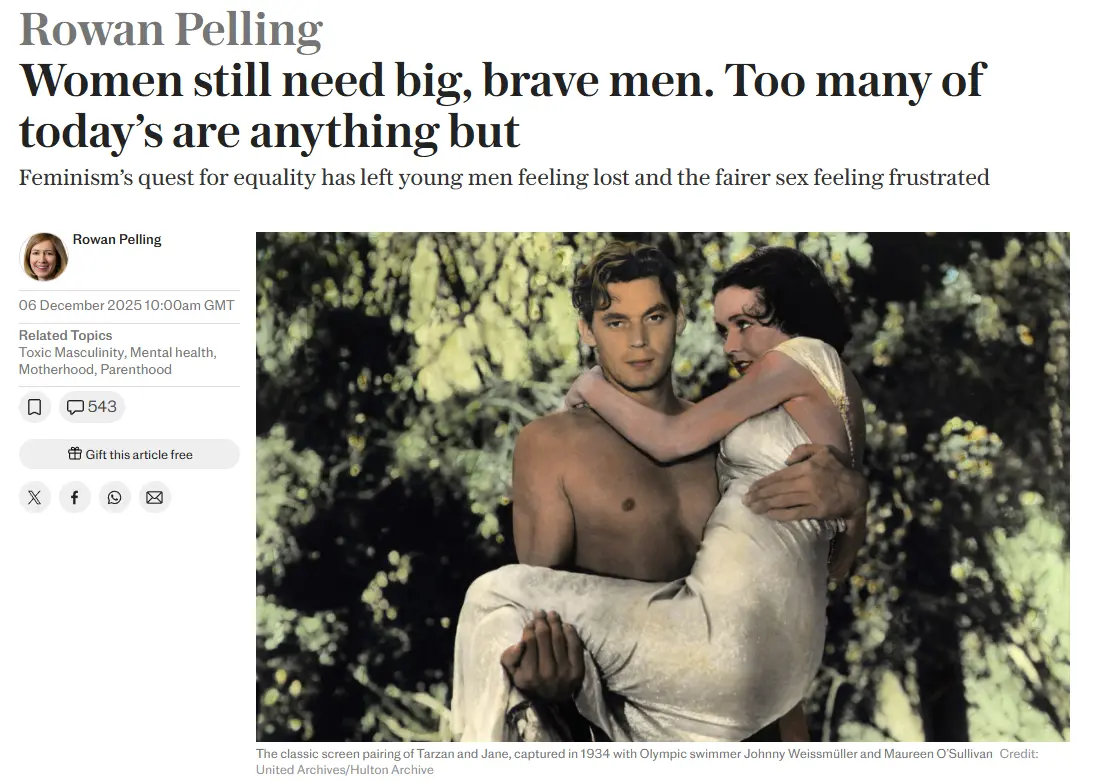Viewport: 1096px width, 781px height.
Task: Save article with the bookmark icon
Action: coord(34,407)
